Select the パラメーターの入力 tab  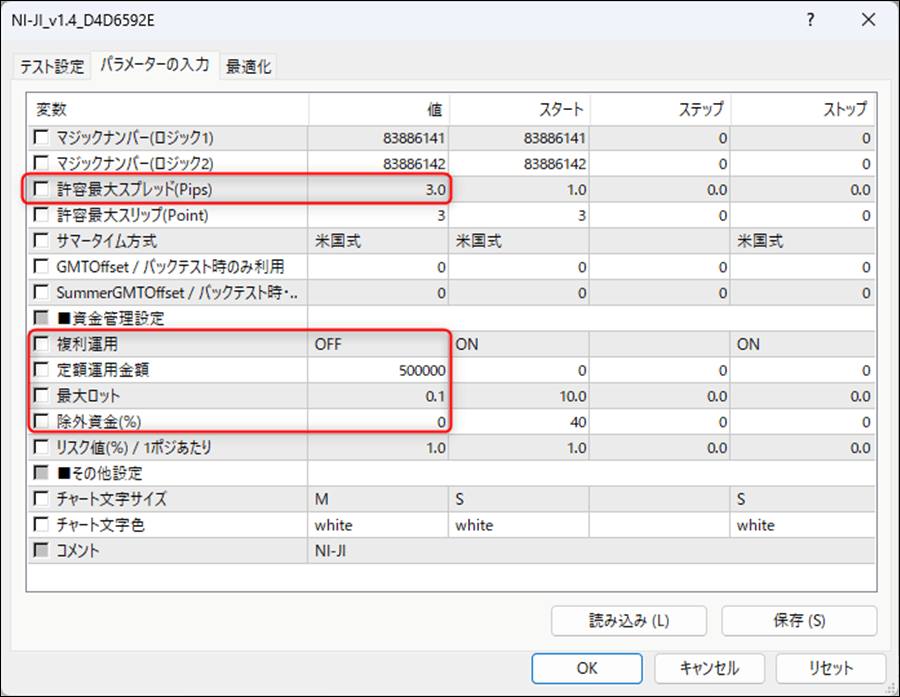(x=154, y=65)
